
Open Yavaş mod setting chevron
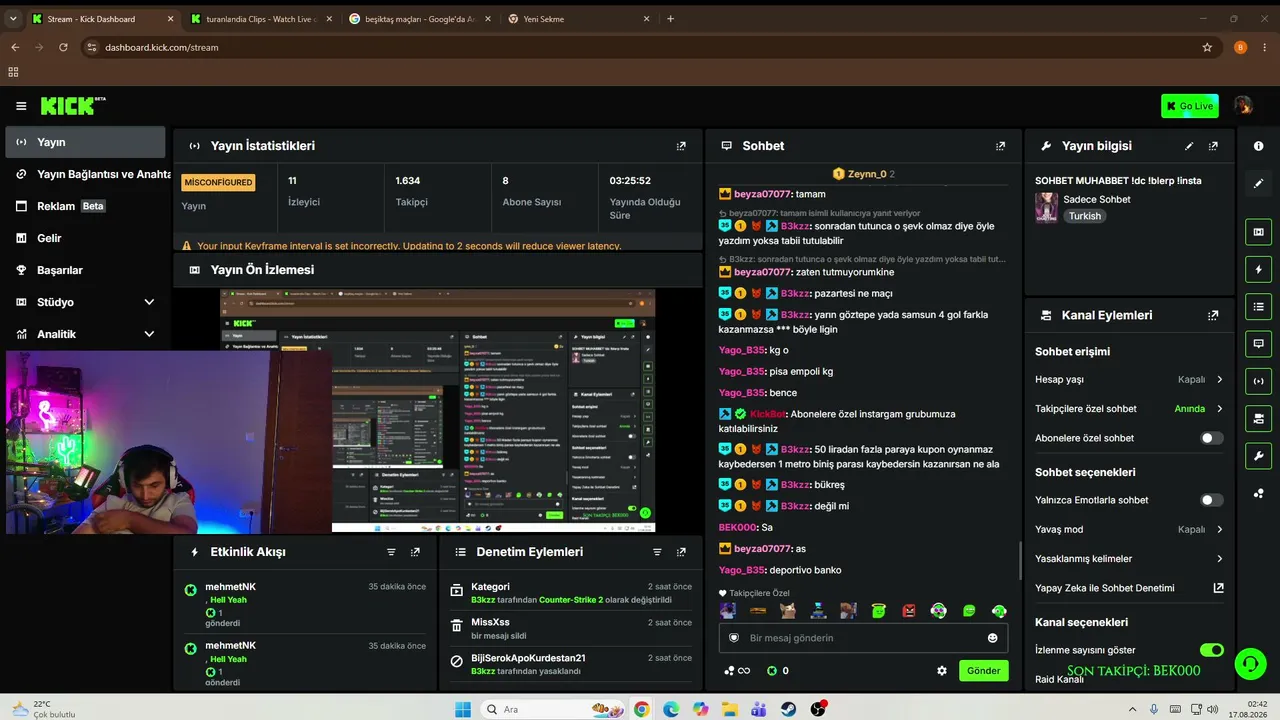point(1219,530)
